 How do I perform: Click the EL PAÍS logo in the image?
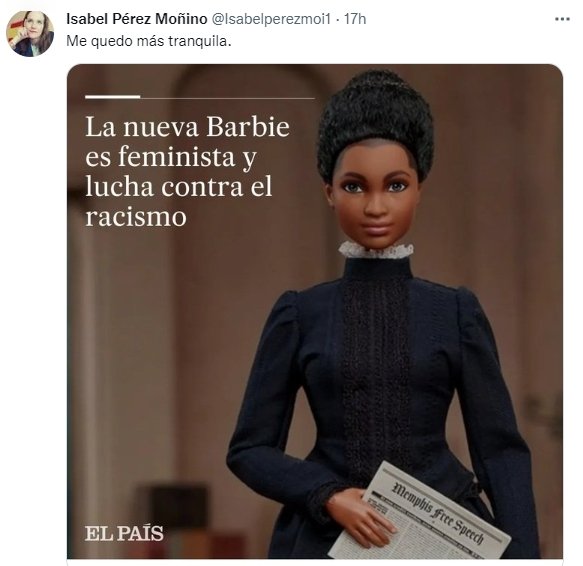tap(124, 533)
